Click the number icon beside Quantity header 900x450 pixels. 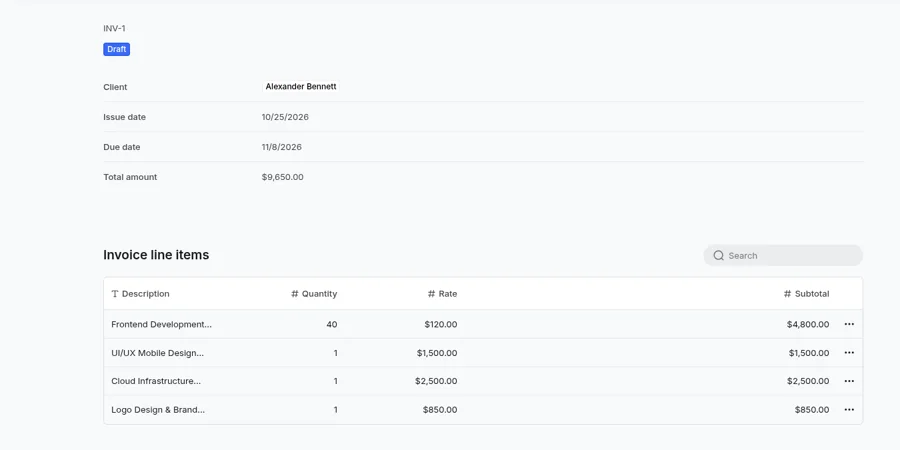pos(294,294)
